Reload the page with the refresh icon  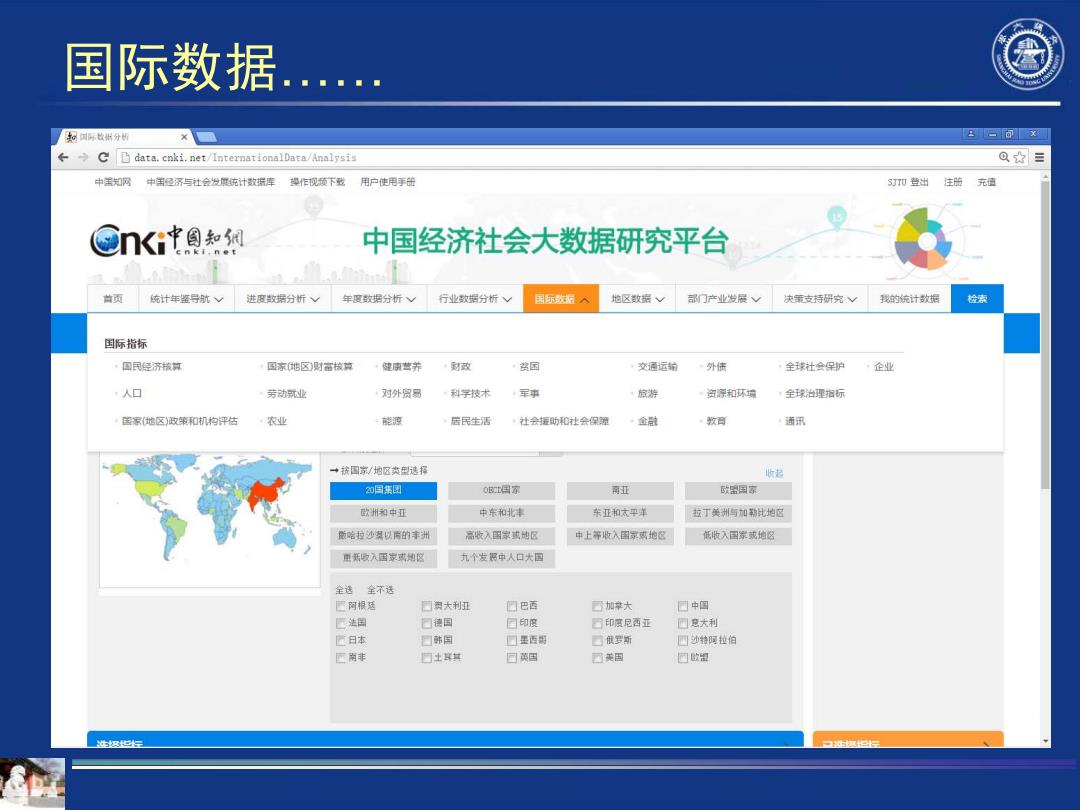pyautogui.click(x=103, y=158)
